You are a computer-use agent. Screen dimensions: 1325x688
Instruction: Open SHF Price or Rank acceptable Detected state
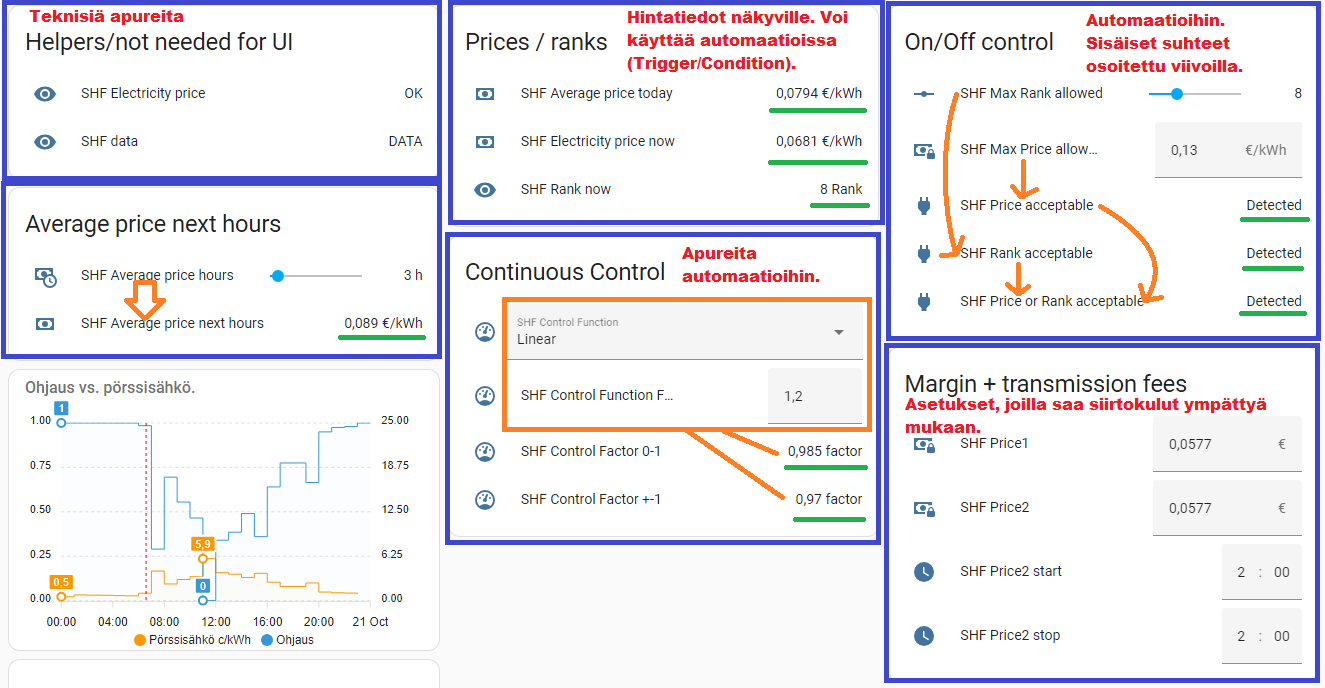(1273, 302)
